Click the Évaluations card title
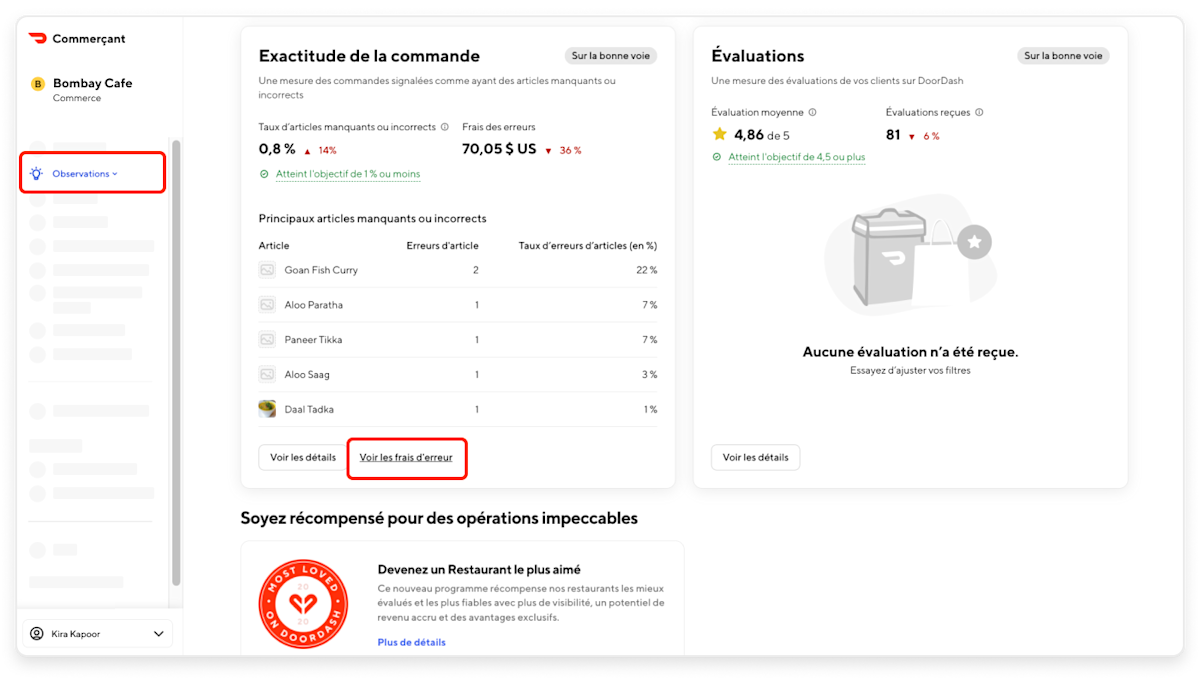This screenshot has height=686, width=1200. tap(758, 56)
